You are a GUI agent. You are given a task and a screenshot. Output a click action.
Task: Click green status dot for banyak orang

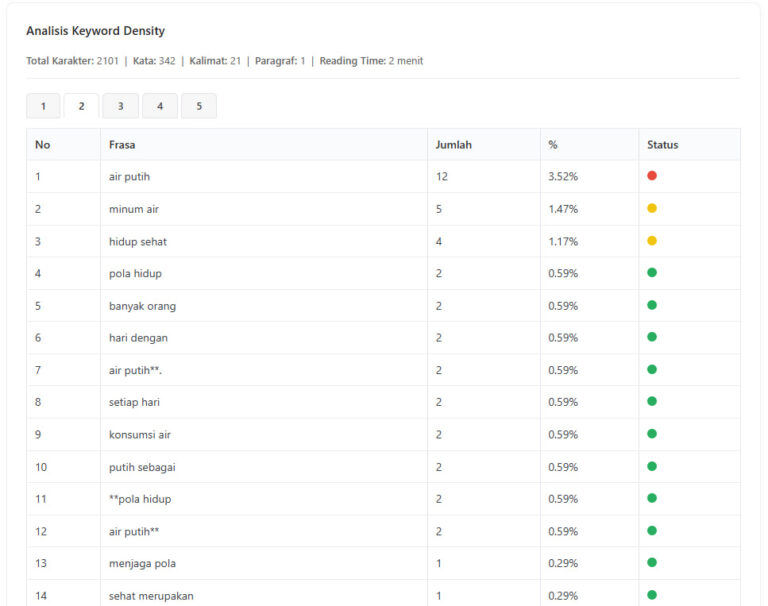[652, 305]
